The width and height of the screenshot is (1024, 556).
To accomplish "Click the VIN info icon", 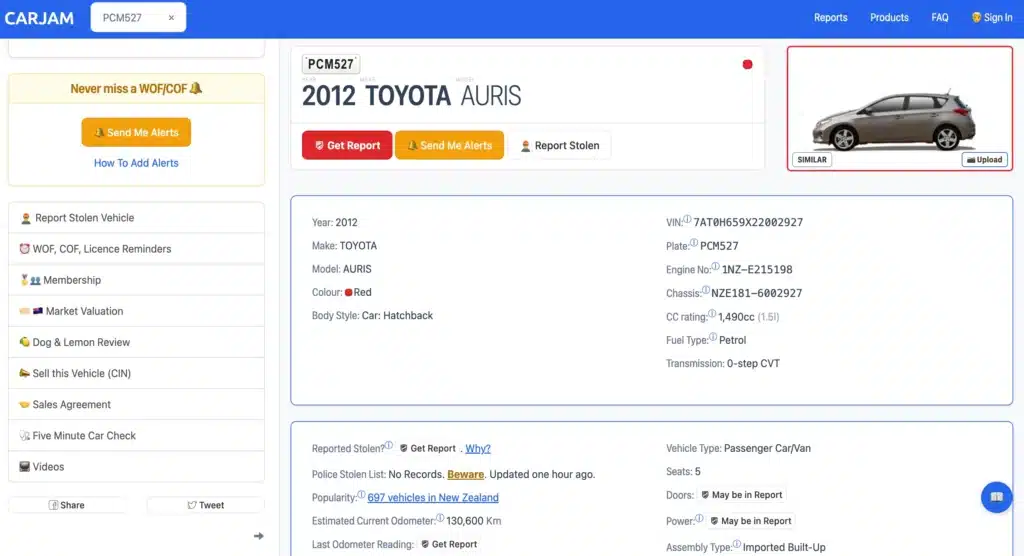I will [x=687, y=220].
